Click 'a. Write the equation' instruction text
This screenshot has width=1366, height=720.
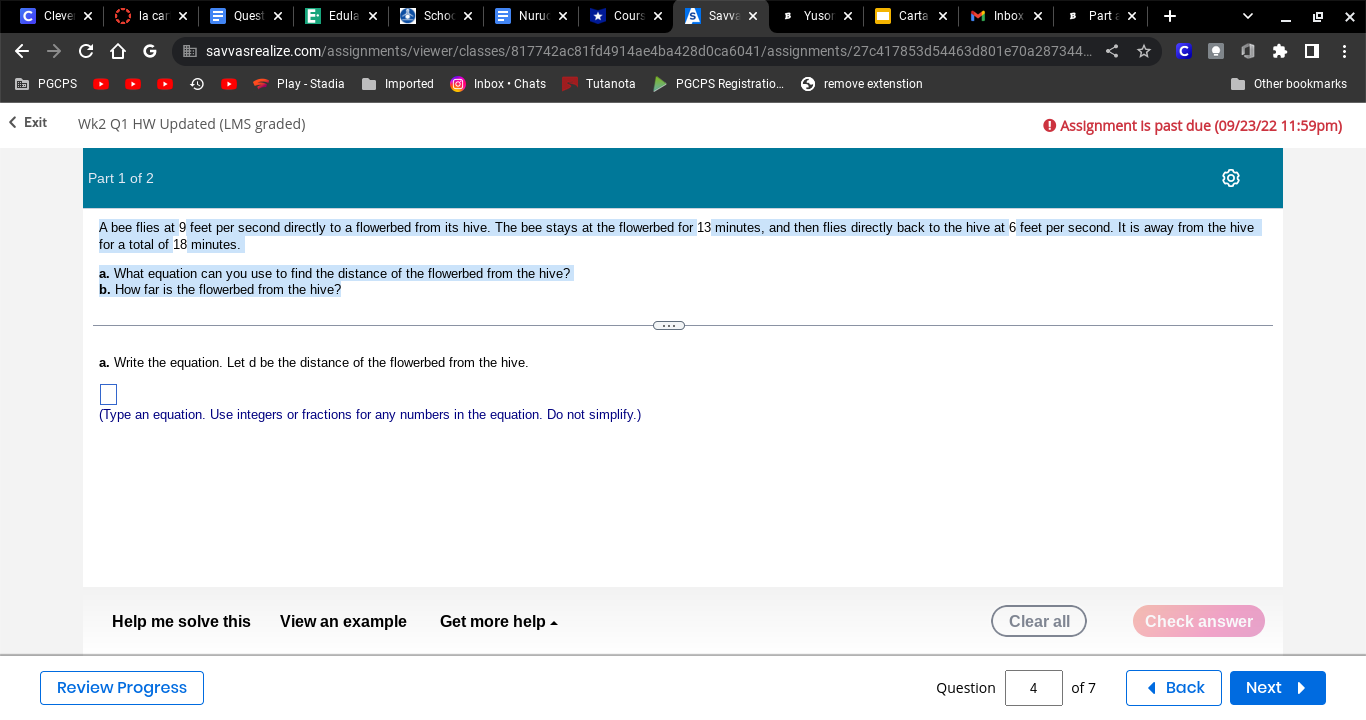314,363
